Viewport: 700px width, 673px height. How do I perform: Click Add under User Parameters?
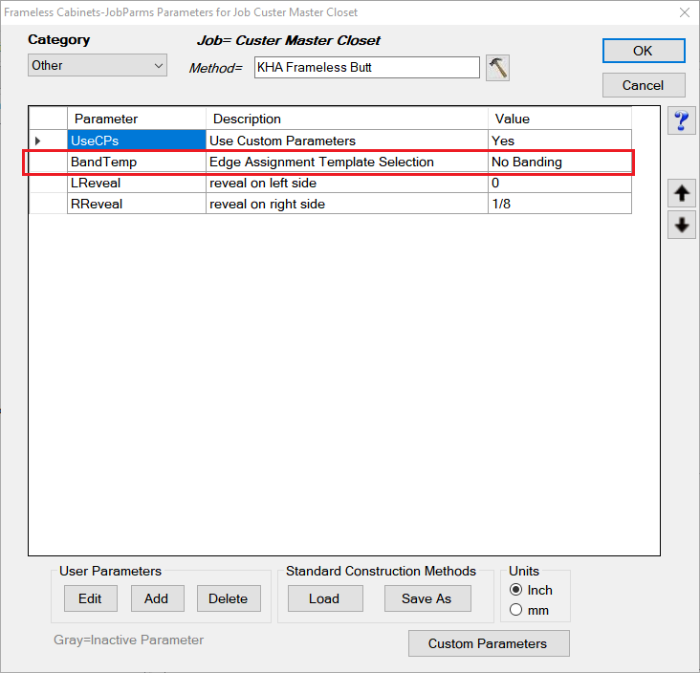[156, 598]
